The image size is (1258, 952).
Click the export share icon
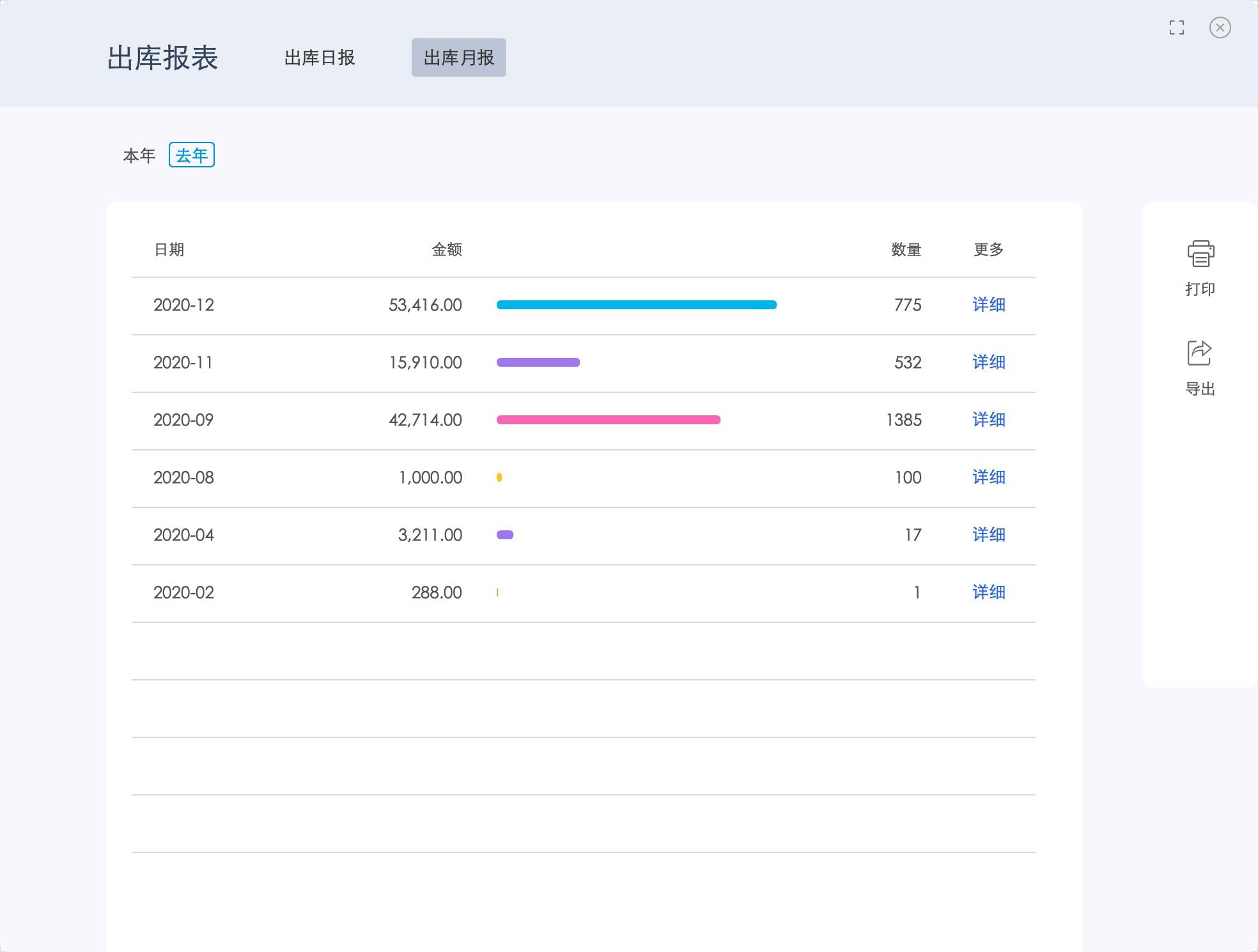pyautogui.click(x=1200, y=353)
